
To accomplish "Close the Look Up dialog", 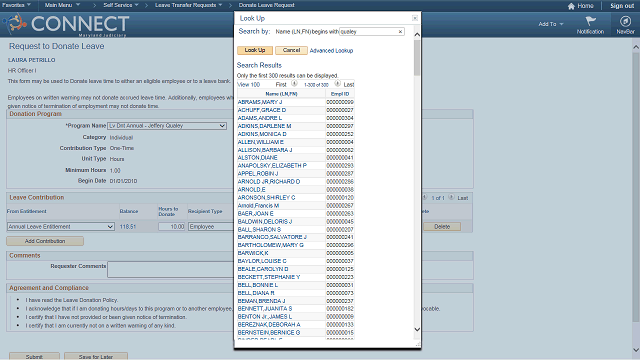I will pos(415,18).
